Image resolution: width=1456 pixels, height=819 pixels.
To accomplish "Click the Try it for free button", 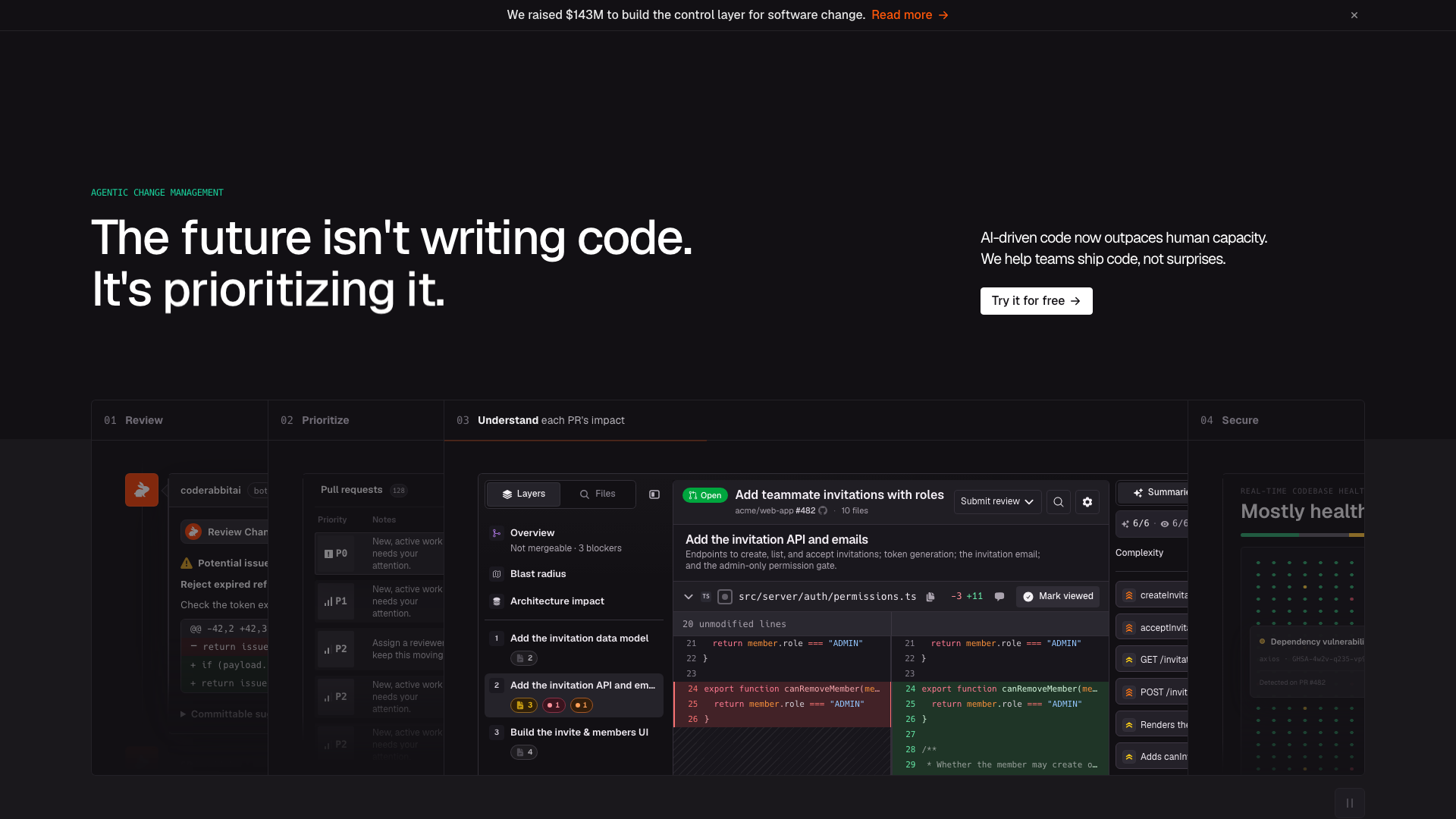I will coord(1036,301).
